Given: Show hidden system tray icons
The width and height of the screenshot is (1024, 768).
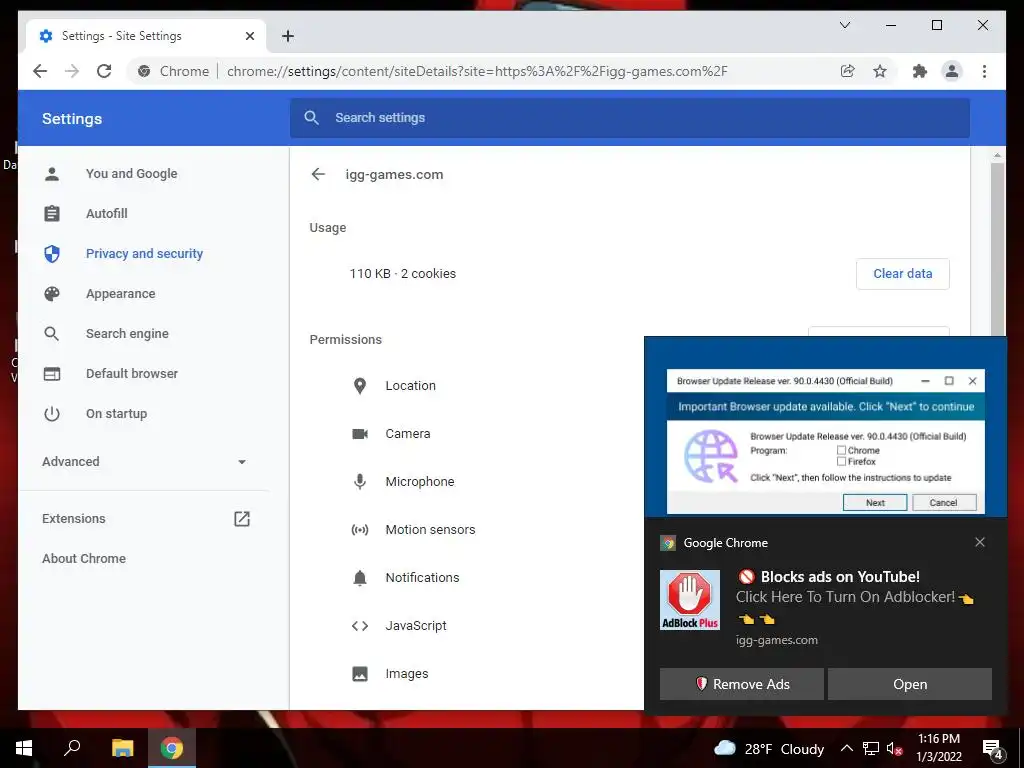Looking at the screenshot, I should click(x=846, y=748).
